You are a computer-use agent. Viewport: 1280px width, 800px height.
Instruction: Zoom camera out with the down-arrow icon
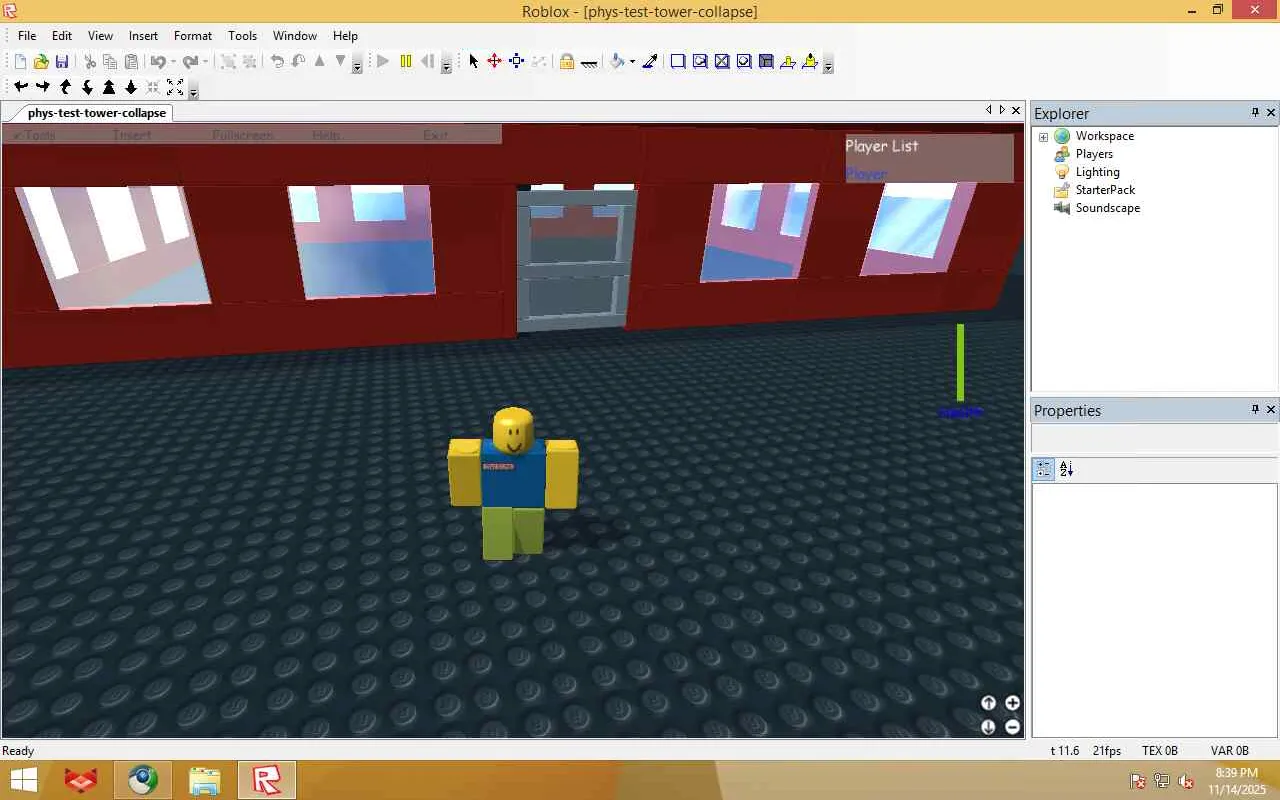(131, 88)
